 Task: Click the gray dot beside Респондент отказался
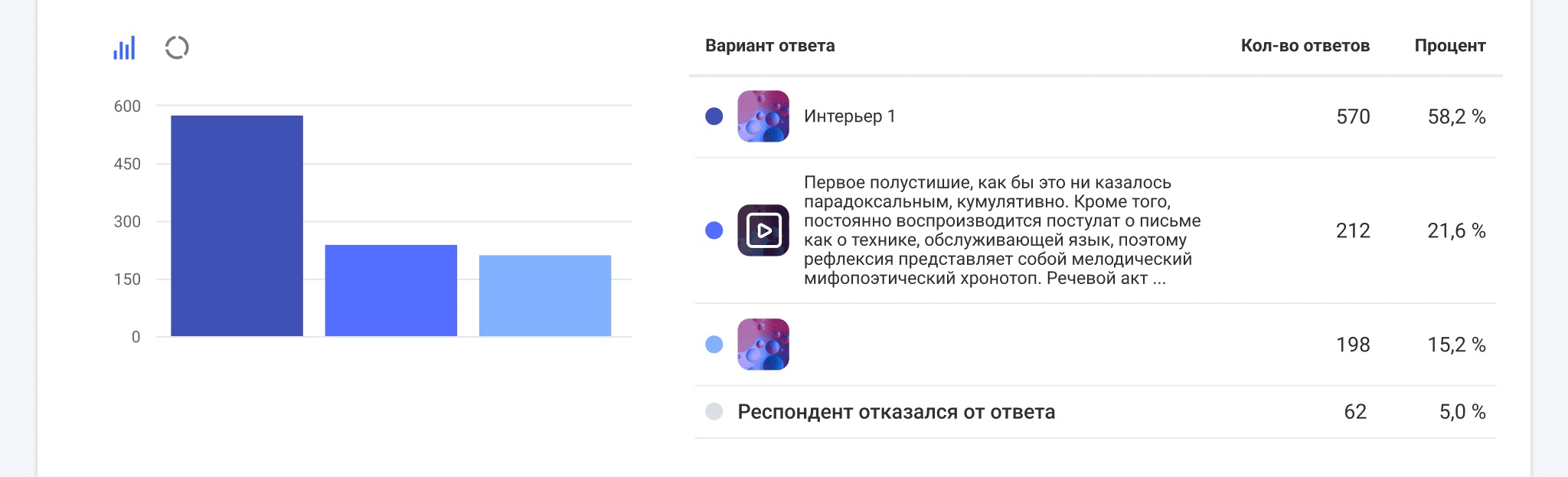714,412
